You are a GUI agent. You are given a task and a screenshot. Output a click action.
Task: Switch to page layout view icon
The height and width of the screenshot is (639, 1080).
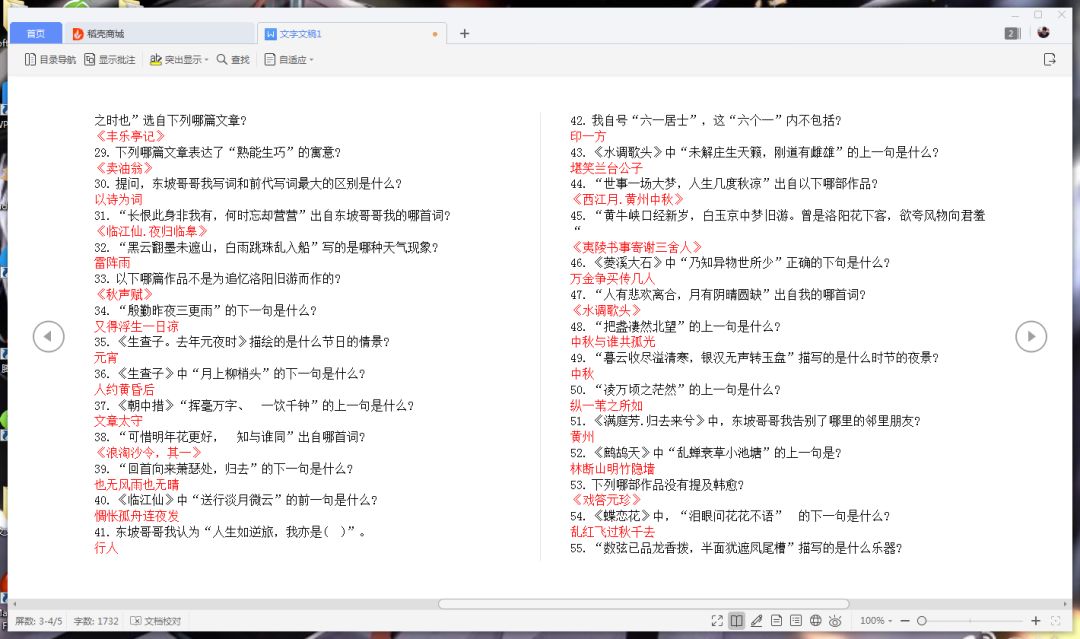click(x=776, y=621)
